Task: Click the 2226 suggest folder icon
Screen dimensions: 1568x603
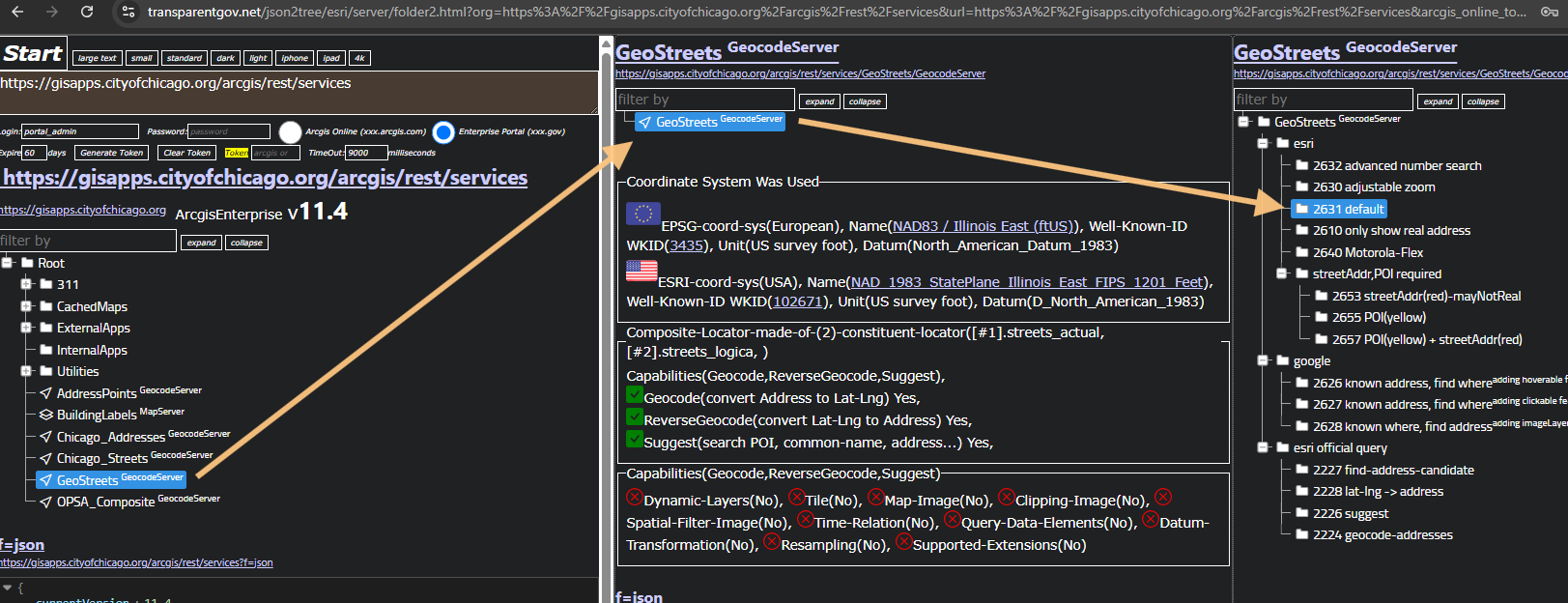Action: tap(1301, 513)
